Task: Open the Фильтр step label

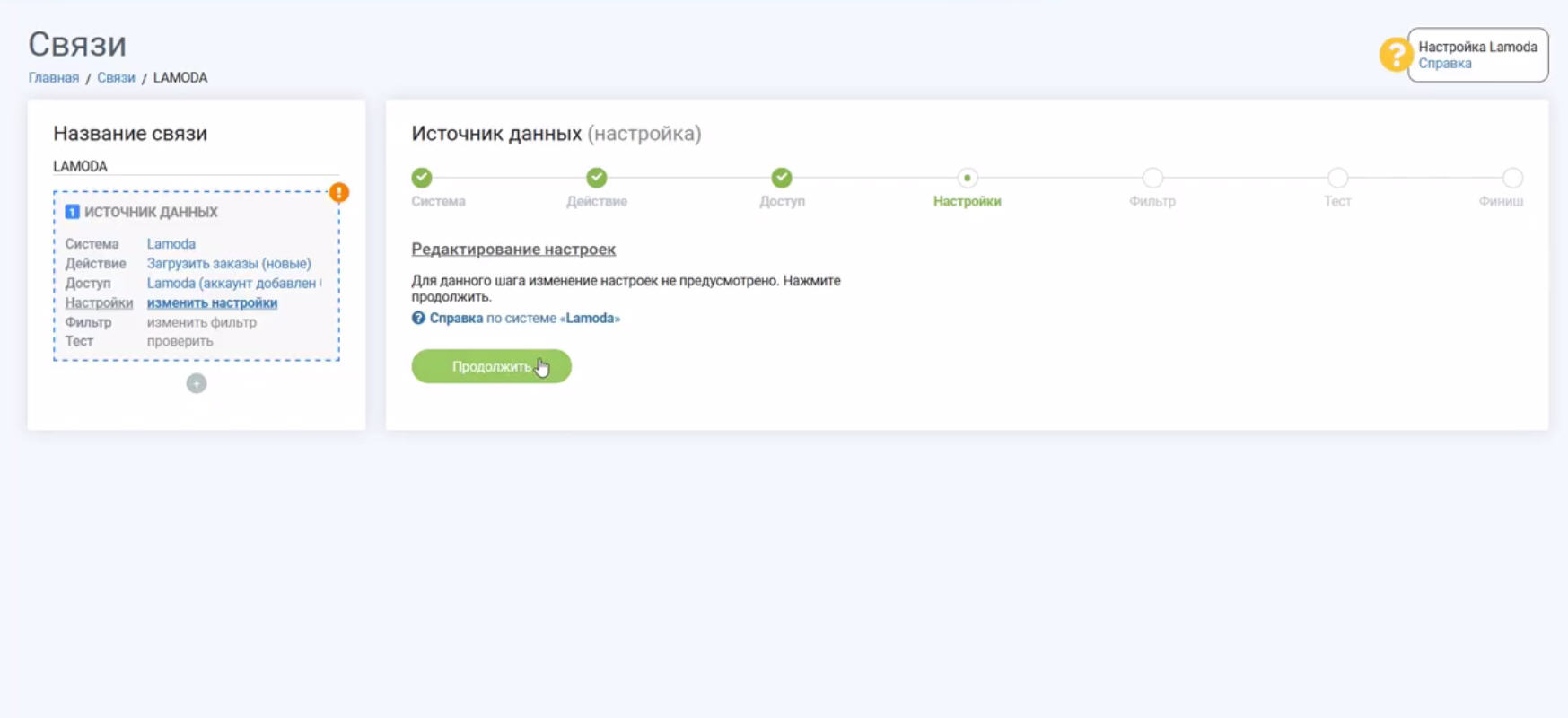Action: [x=1152, y=201]
